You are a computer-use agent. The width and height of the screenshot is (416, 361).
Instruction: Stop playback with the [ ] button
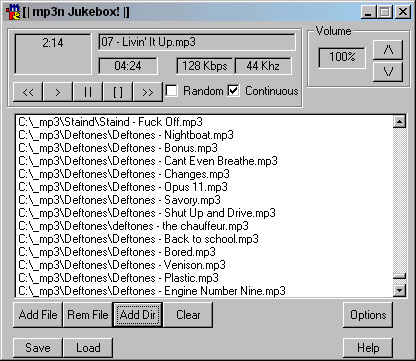118,92
